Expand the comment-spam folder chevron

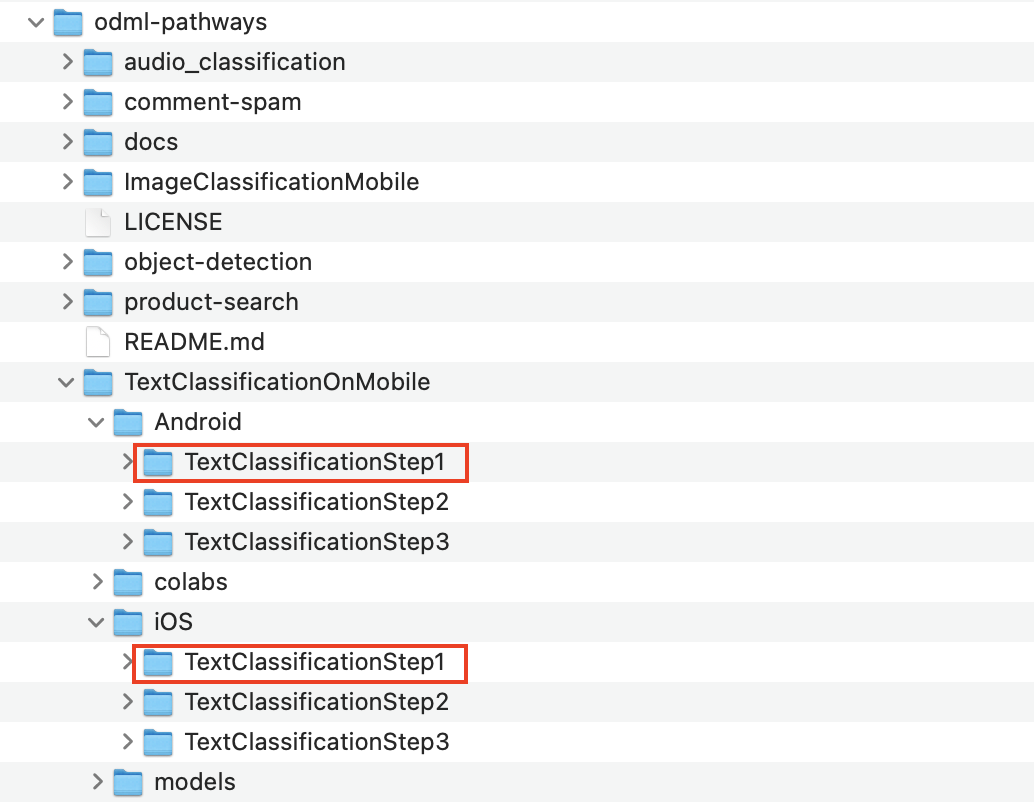(x=67, y=102)
